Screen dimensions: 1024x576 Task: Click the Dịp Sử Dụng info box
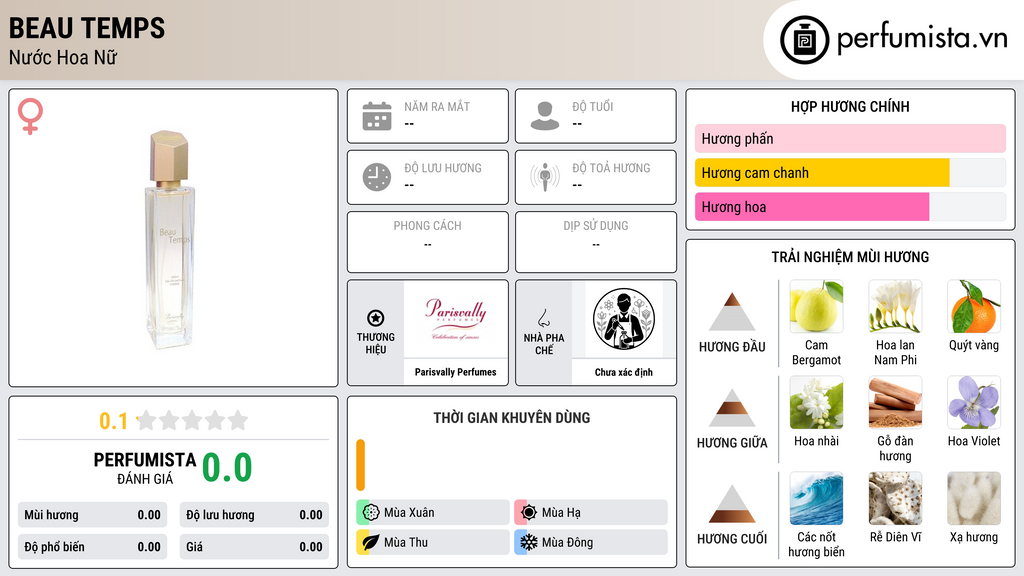pos(596,242)
